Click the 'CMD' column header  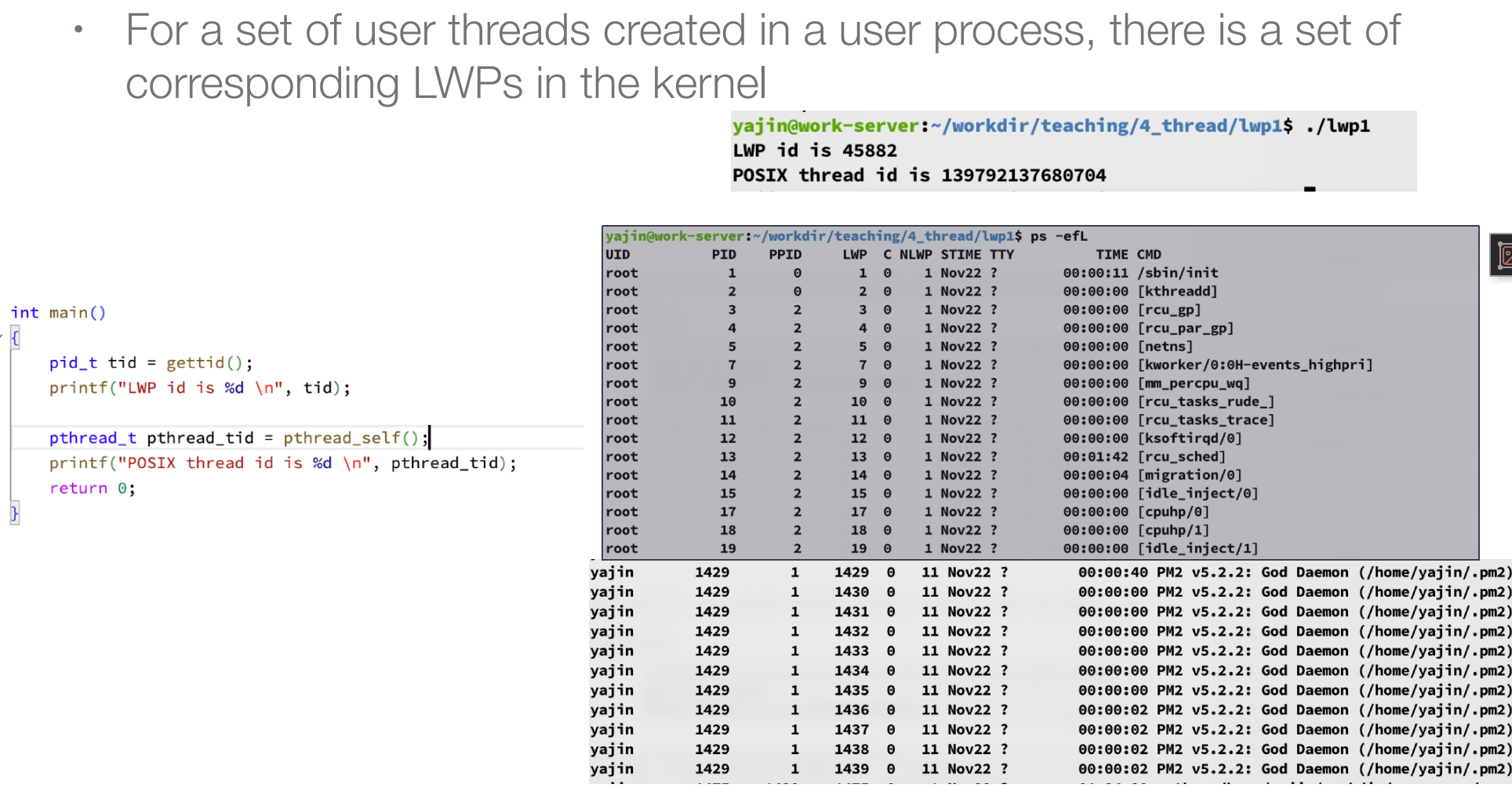click(1149, 255)
